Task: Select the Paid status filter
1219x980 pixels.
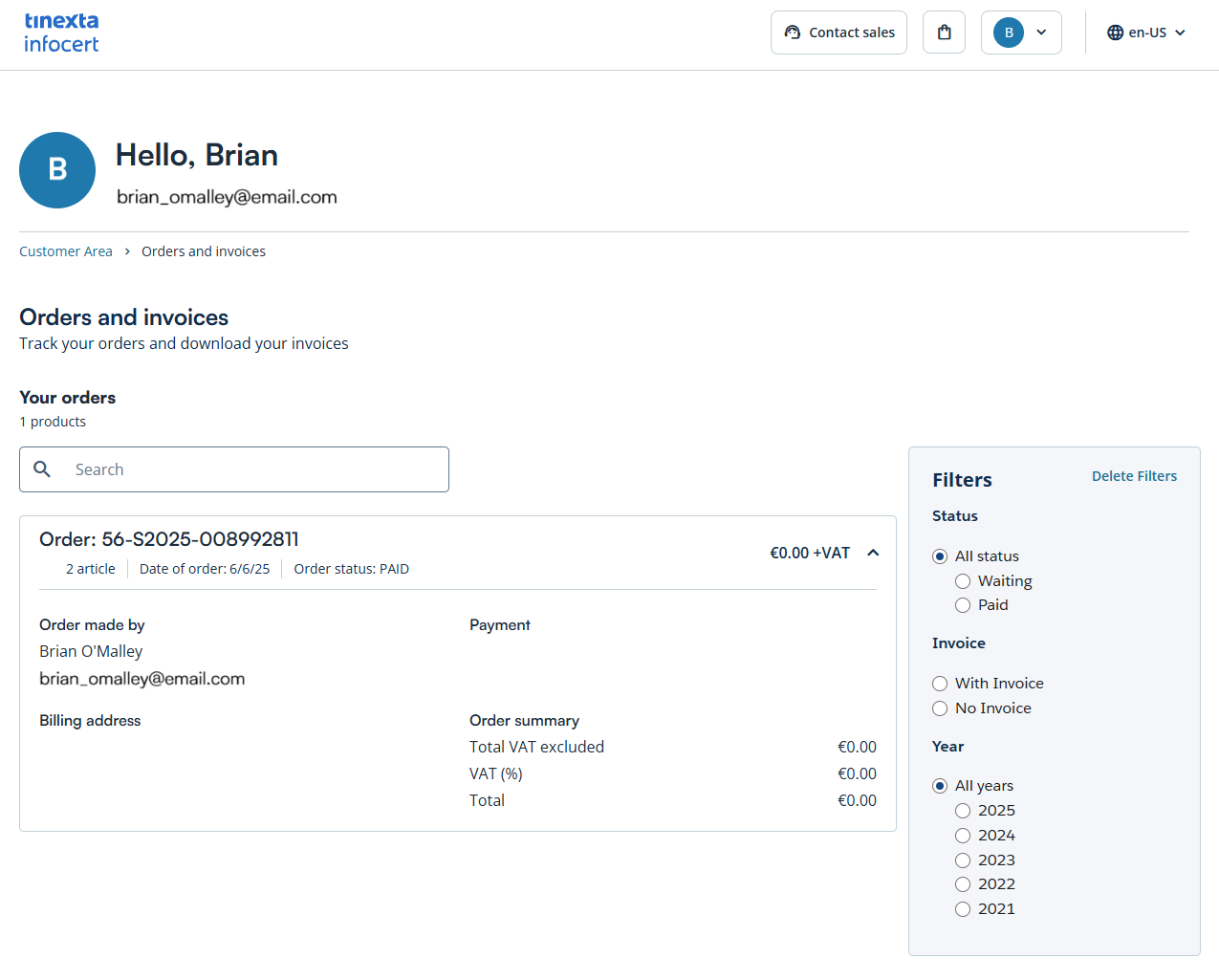Action: pyautogui.click(x=963, y=605)
